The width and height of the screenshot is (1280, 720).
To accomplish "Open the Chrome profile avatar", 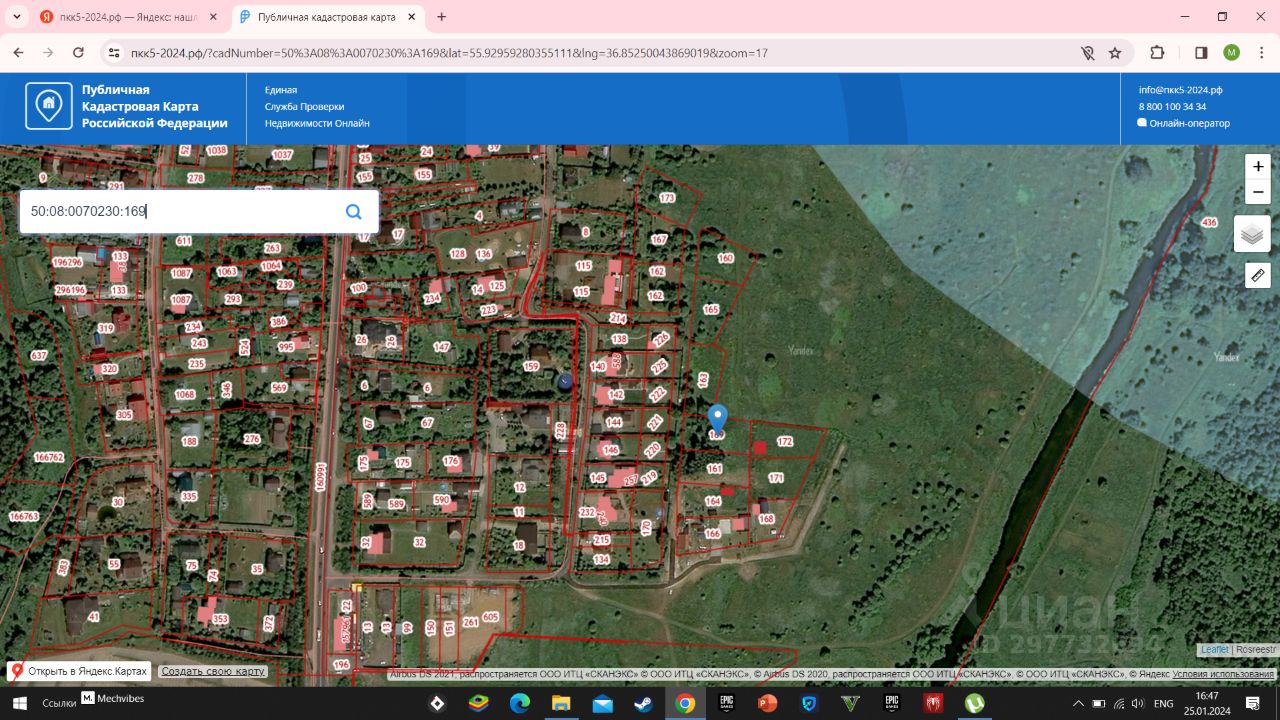I will coord(1231,53).
